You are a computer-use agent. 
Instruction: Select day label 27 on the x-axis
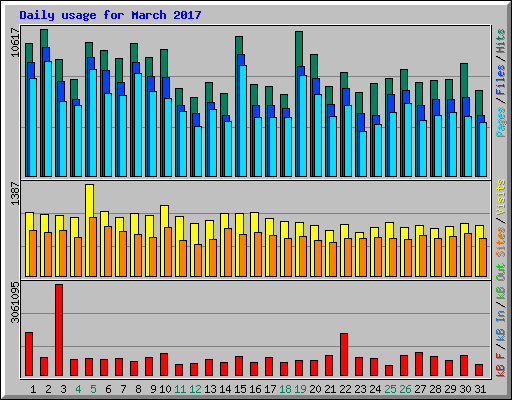(x=420, y=389)
